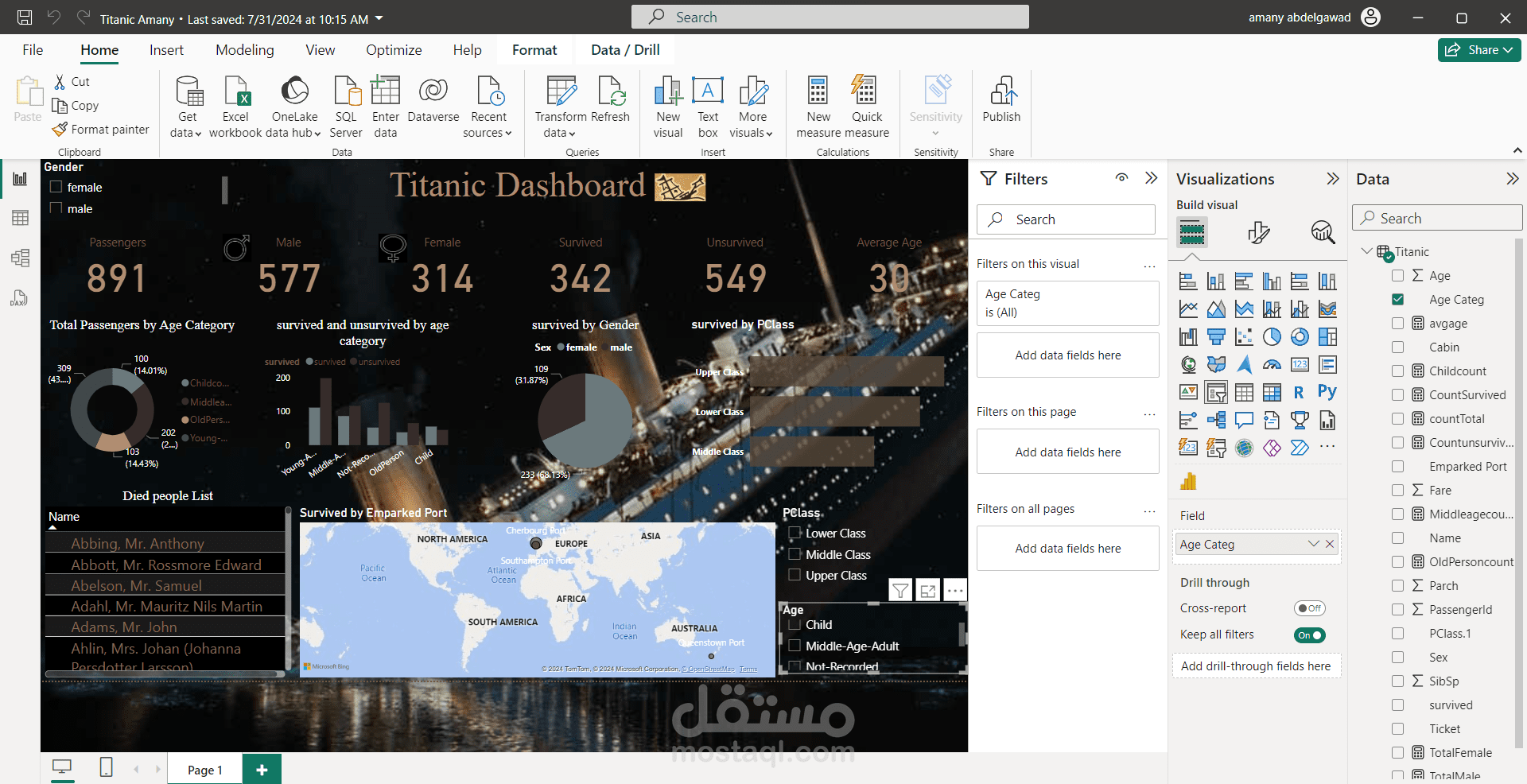The image size is (1527, 784).
Task: Open DAX query view in left sidebar
Action: [x=20, y=297]
